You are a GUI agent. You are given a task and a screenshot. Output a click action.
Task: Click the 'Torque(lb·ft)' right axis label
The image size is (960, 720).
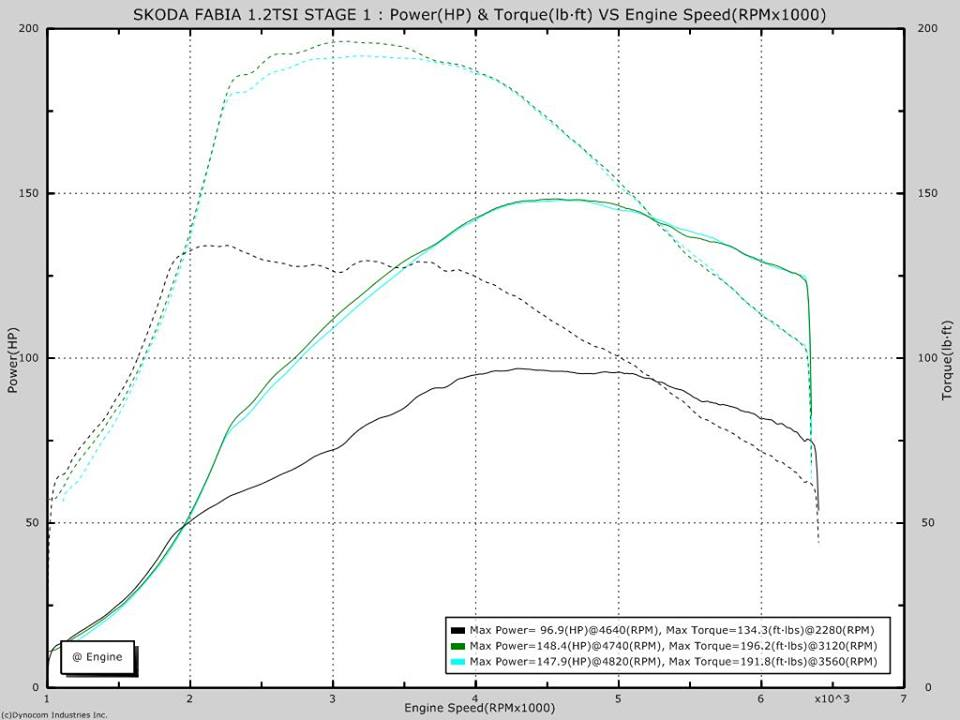coord(948,360)
